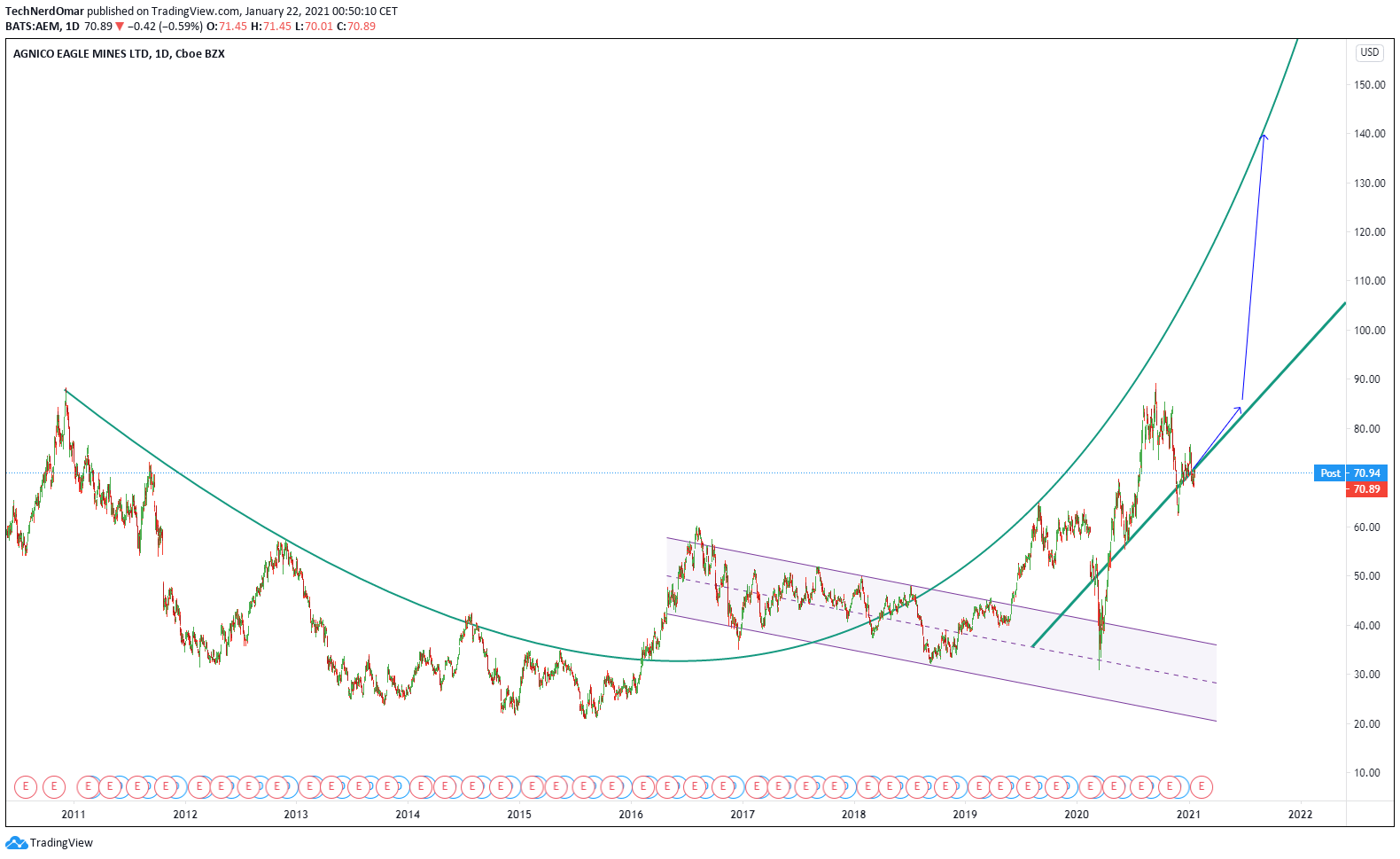This screenshot has width=1400, height=859.
Task: Click the 80.00 price axis label
Action: pos(1367,429)
